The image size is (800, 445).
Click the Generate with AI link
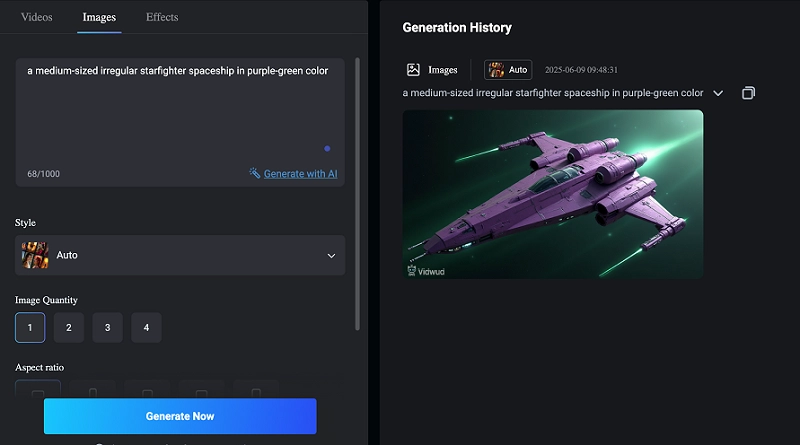(301, 174)
